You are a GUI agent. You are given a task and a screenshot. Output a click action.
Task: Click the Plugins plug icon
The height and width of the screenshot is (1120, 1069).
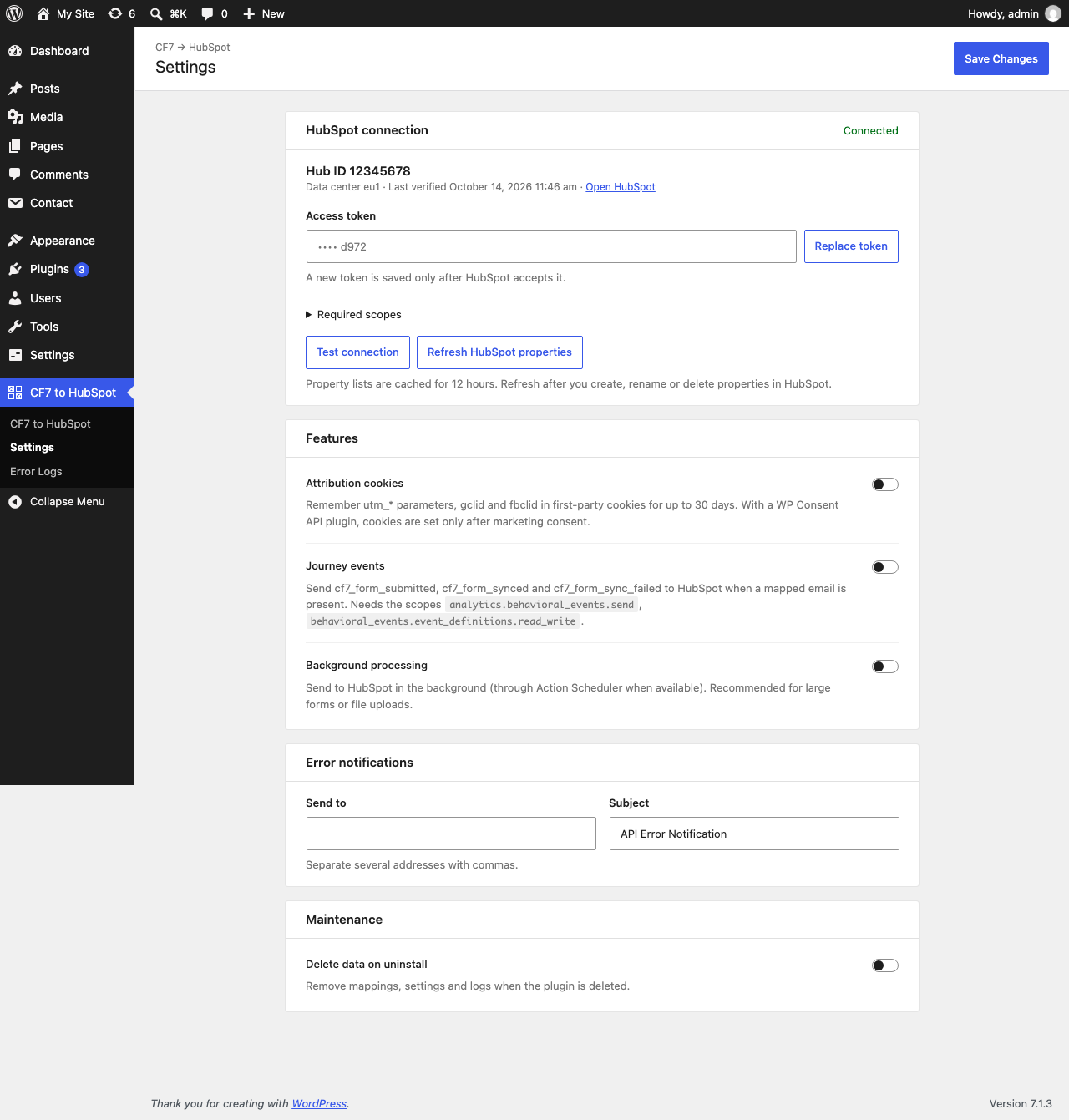15,269
